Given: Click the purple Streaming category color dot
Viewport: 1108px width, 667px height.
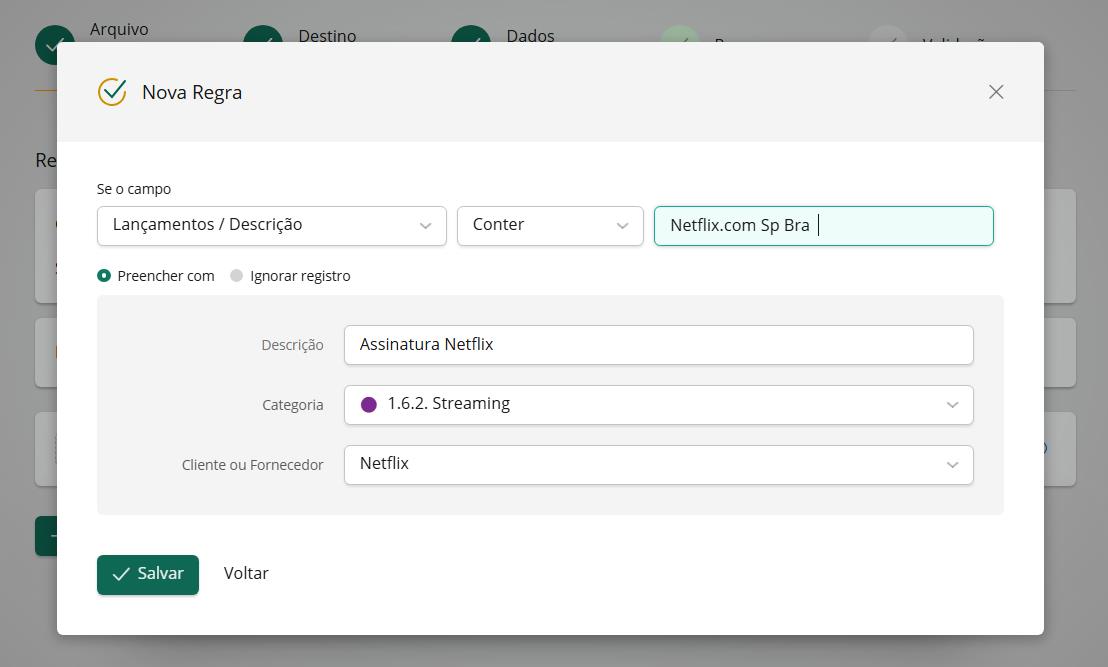Looking at the screenshot, I should [369, 404].
